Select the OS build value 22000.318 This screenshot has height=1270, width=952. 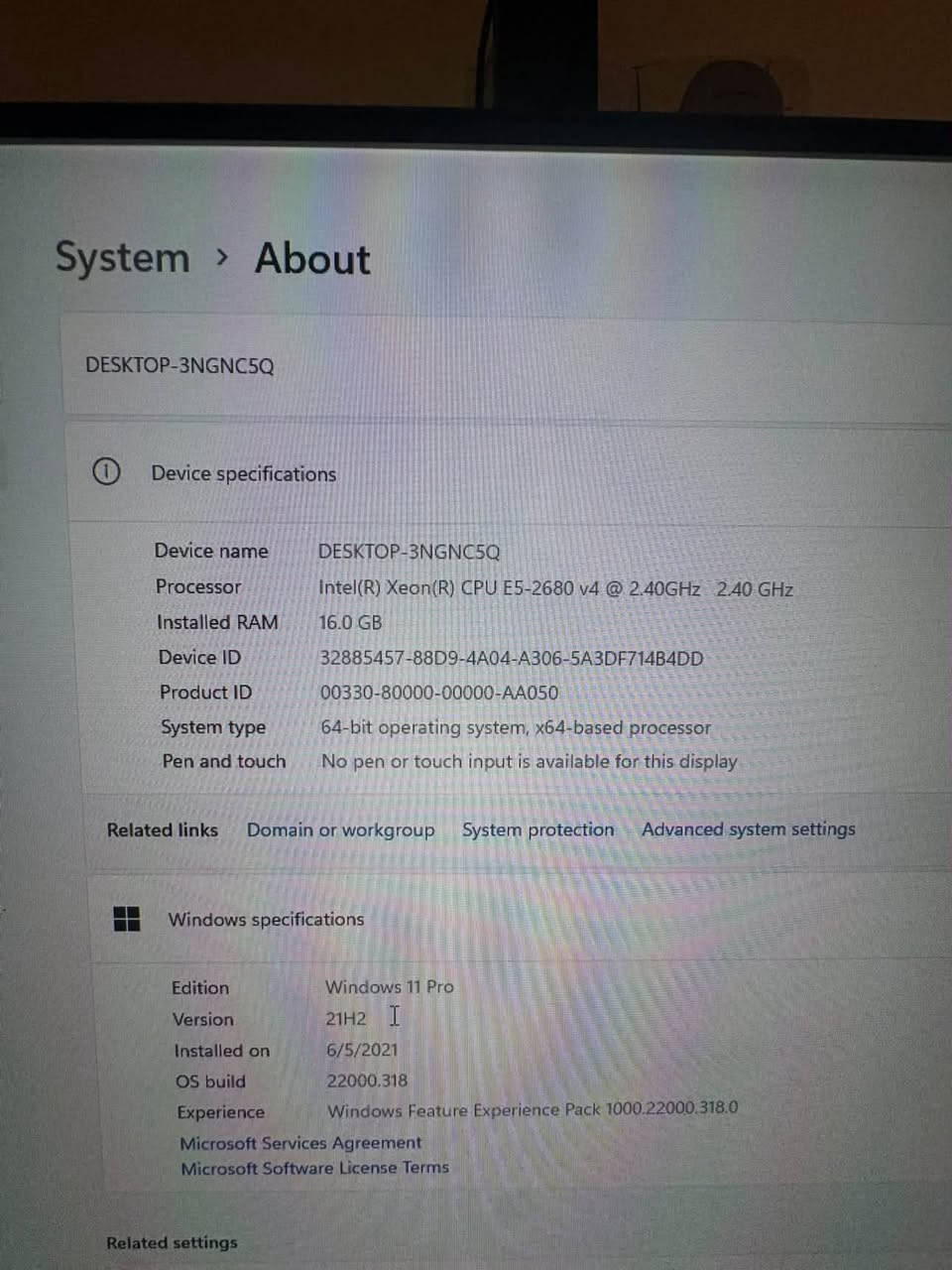tap(367, 1080)
